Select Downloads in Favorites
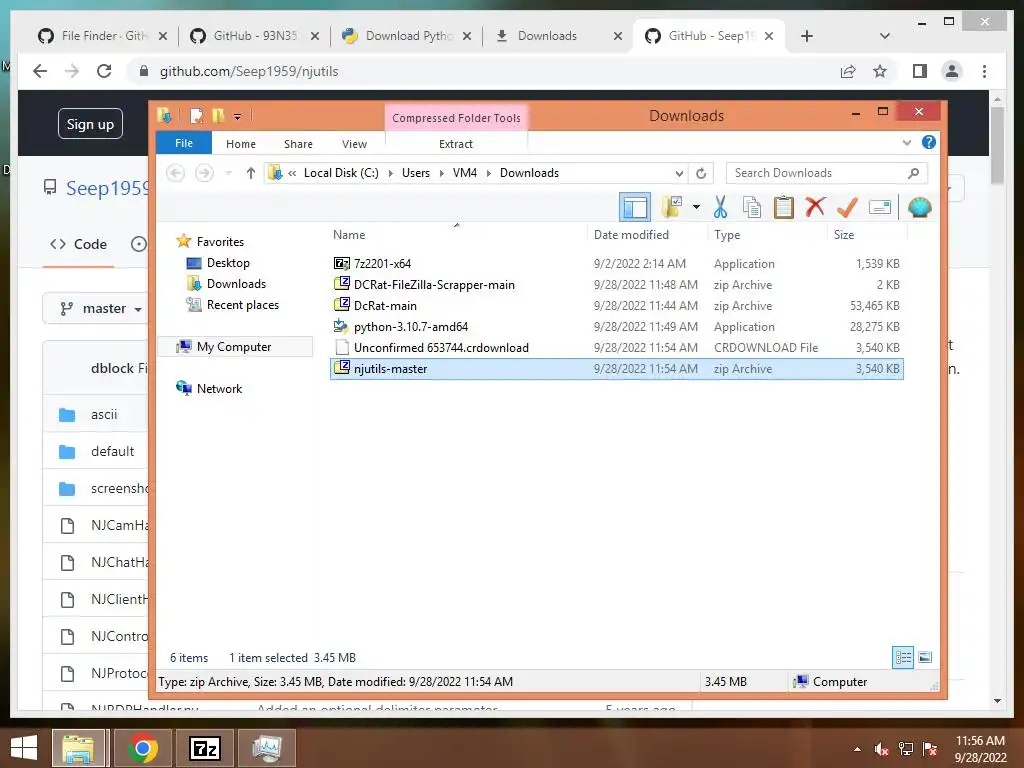This screenshot has height=768, width=1024. 236,283
